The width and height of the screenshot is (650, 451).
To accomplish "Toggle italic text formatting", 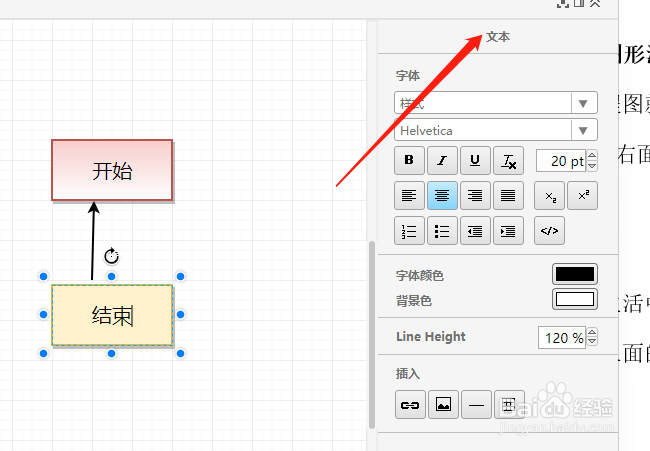I will click(x=442, y=160).
